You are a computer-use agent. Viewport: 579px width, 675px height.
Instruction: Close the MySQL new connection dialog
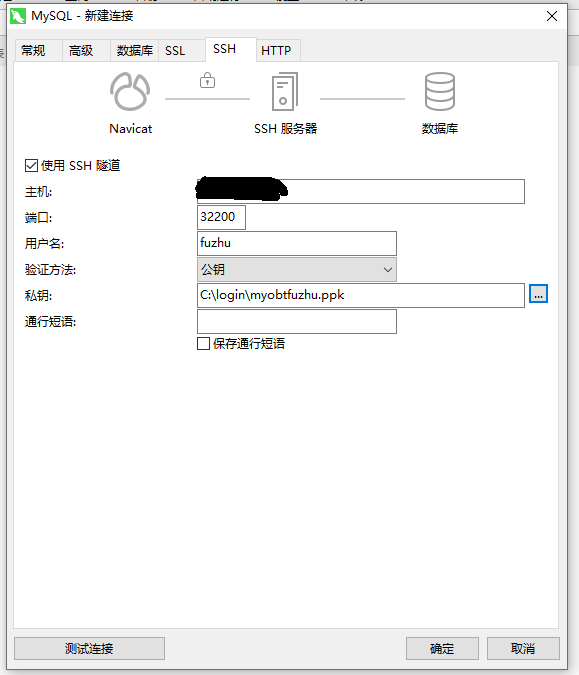[x=551, y=16]
